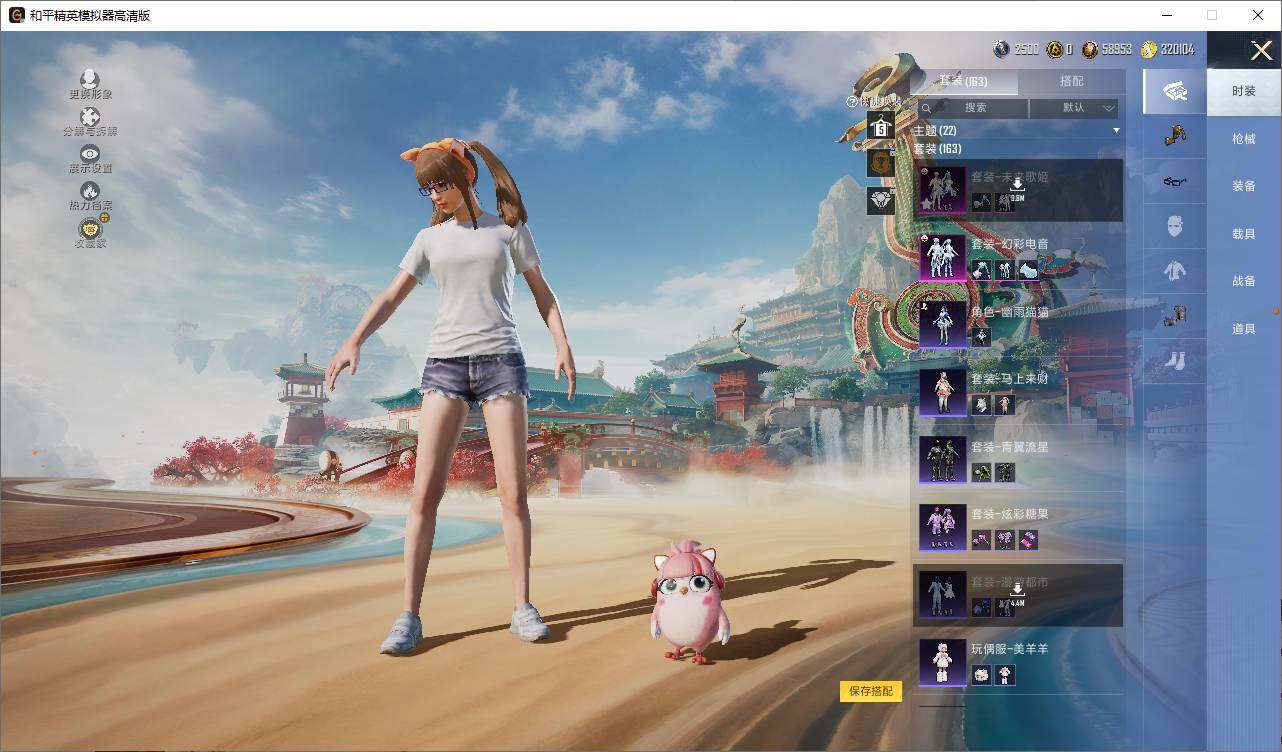
Task: Open the 装备 equipment tab
Action: tap(1244, 186)
